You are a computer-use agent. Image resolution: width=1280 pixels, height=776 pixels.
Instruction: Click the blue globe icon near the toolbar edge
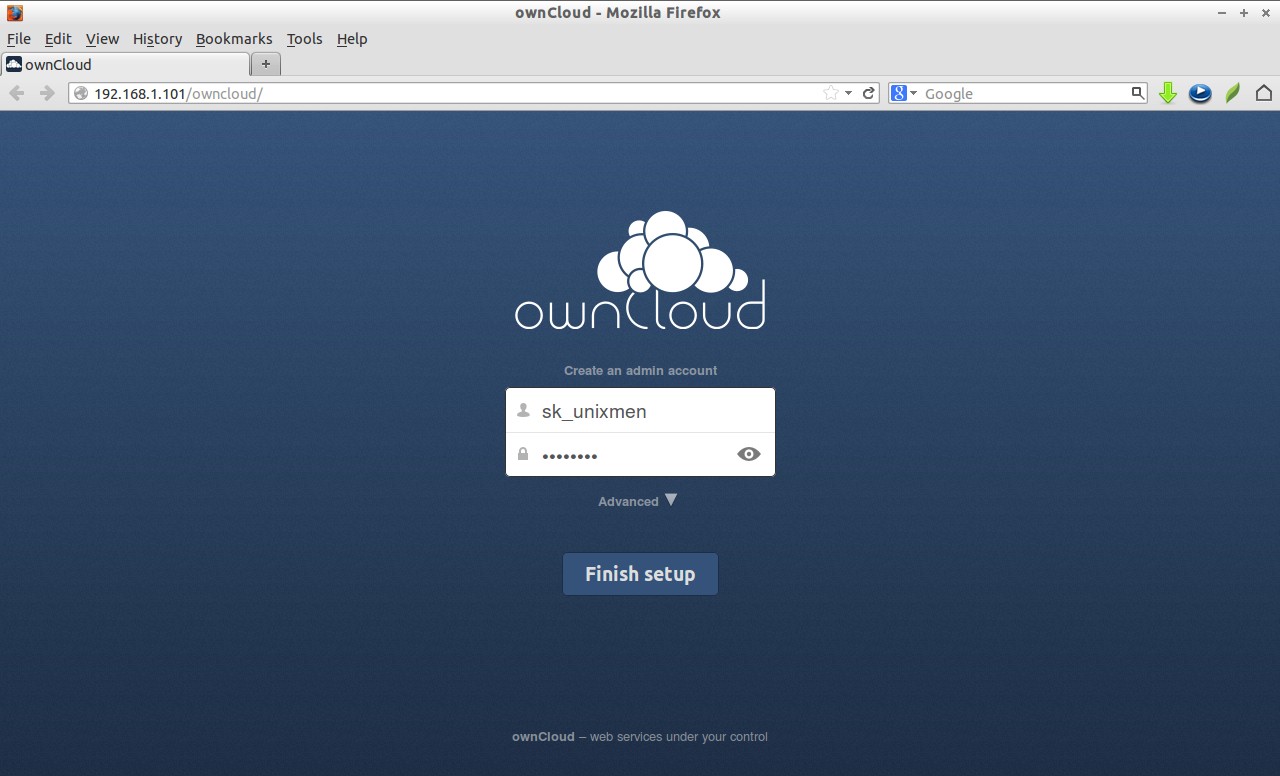(1199, 93)
